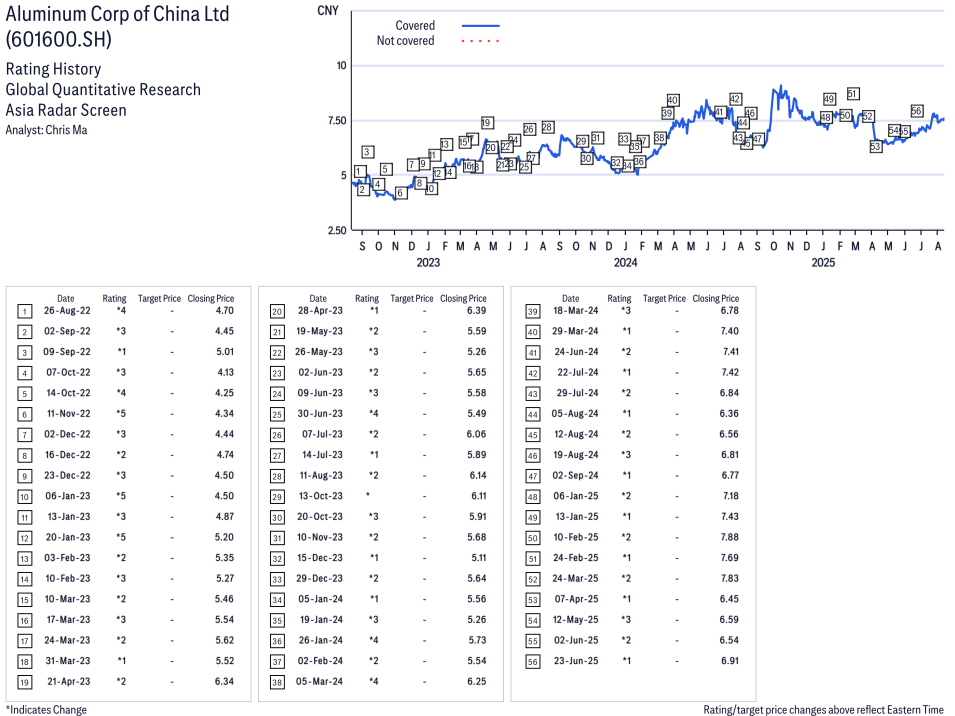Select the 15-Dec-23 date cell
955x716 pixels.
[x=320, y=558]
